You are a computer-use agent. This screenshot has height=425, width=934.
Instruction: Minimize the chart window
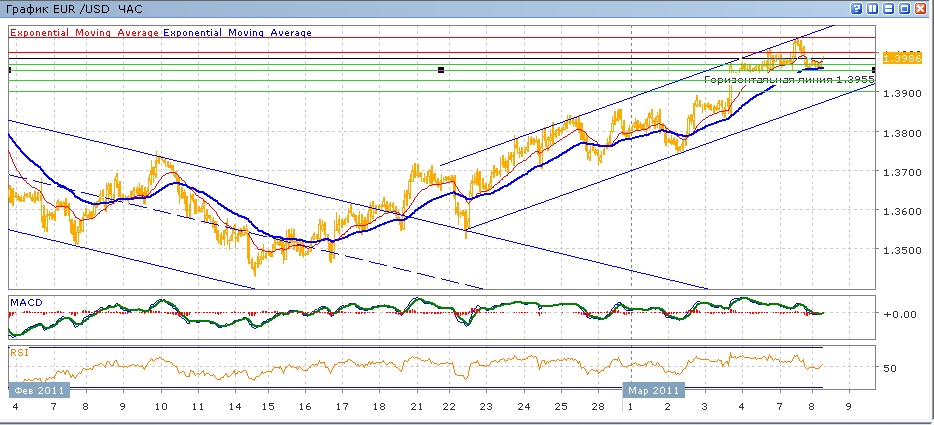pos(889,8)
